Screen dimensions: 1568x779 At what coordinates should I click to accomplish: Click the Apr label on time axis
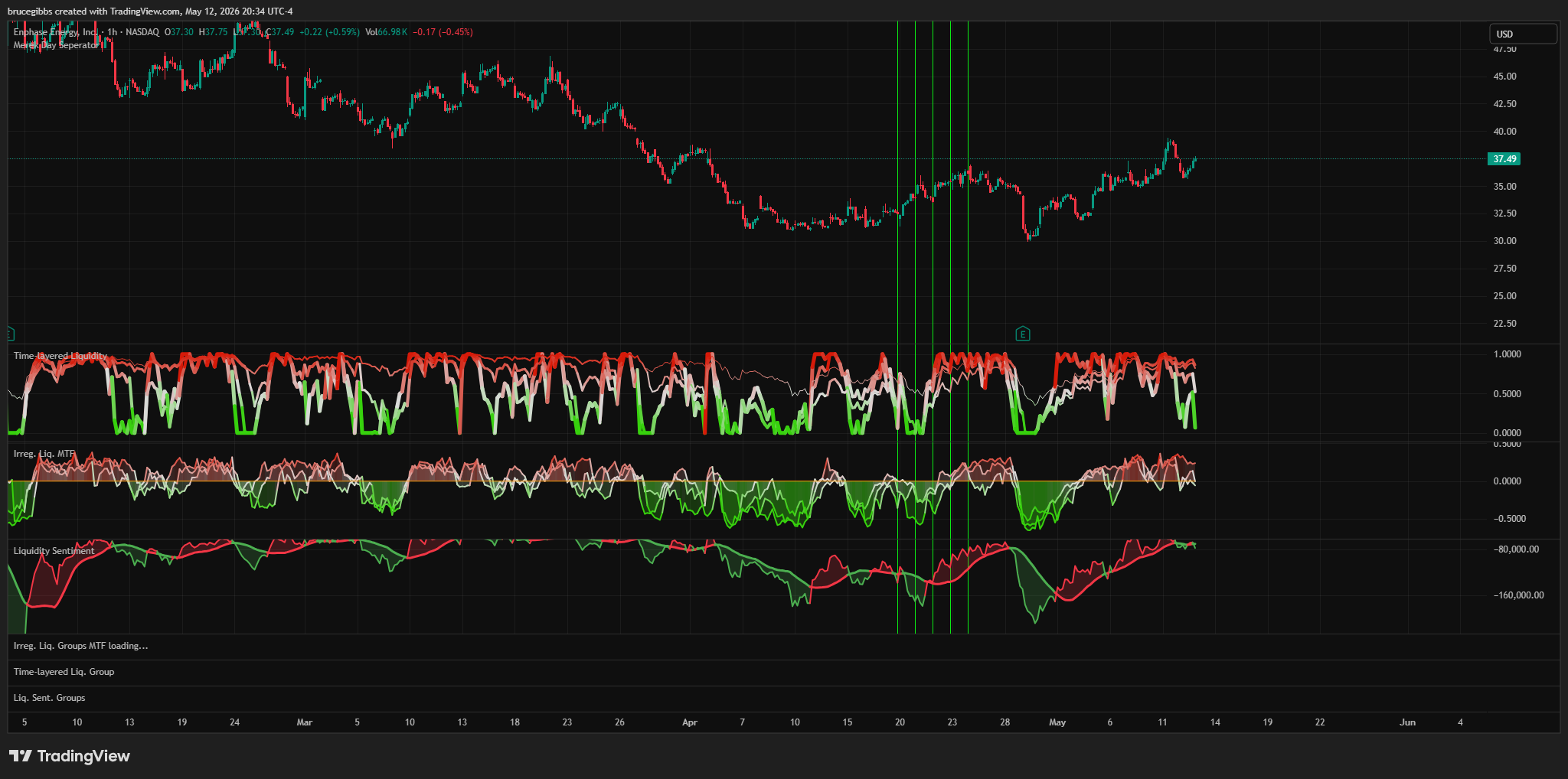point(690,722)
